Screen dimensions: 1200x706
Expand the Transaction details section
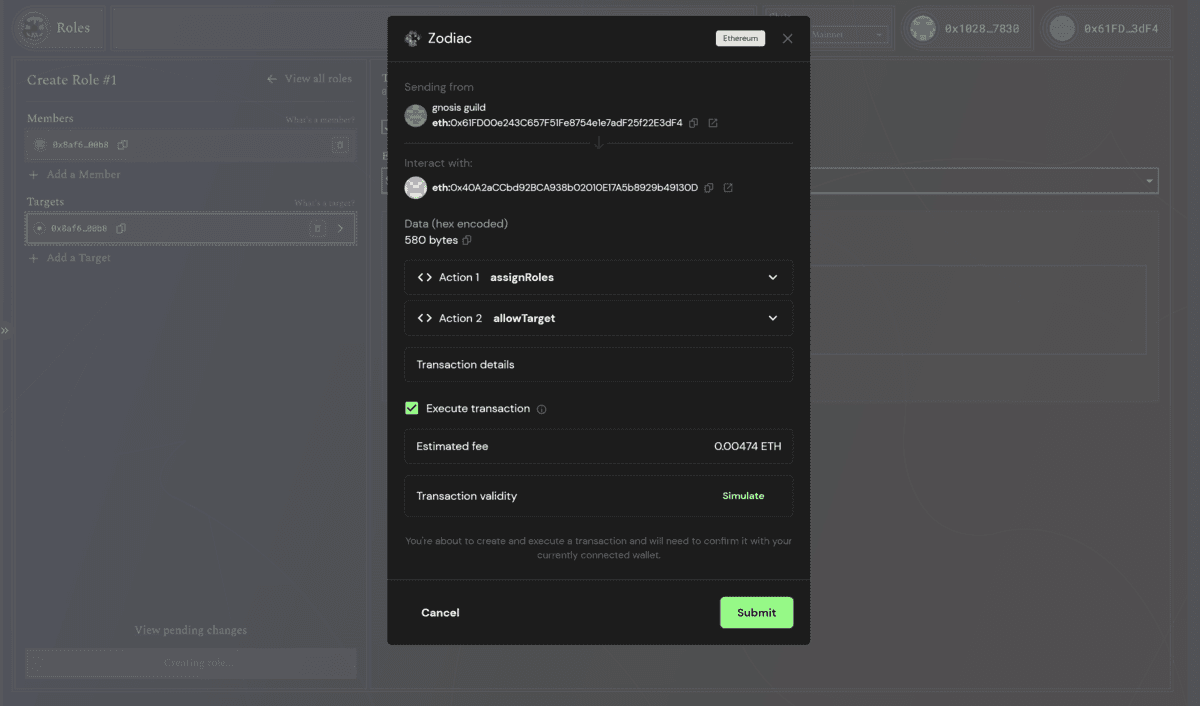(x=598, y=365)
